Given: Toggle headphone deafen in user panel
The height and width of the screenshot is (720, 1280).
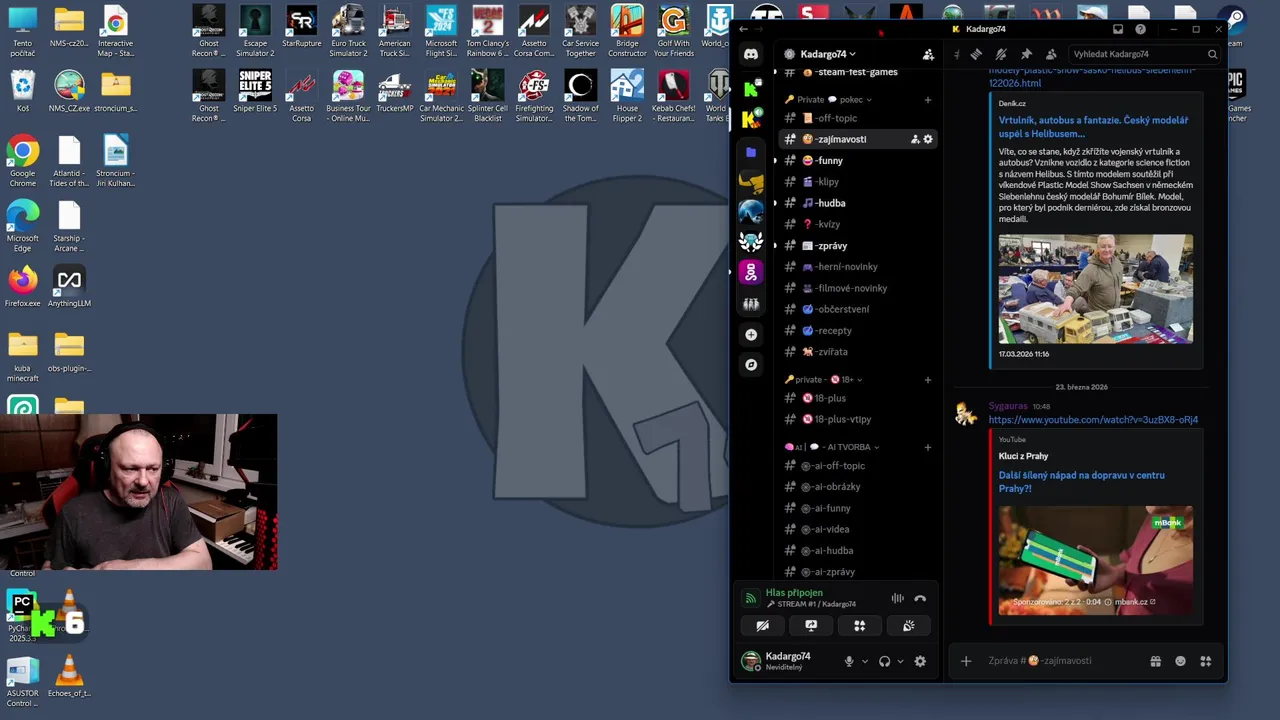Looking at the screenshot, I should 884,661.
